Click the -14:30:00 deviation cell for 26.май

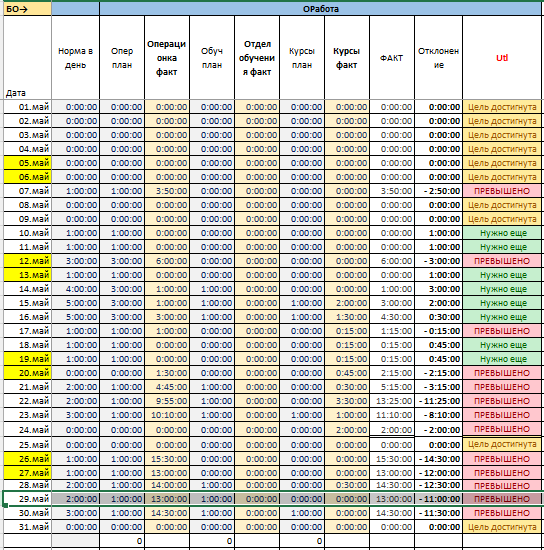(438, 459)
